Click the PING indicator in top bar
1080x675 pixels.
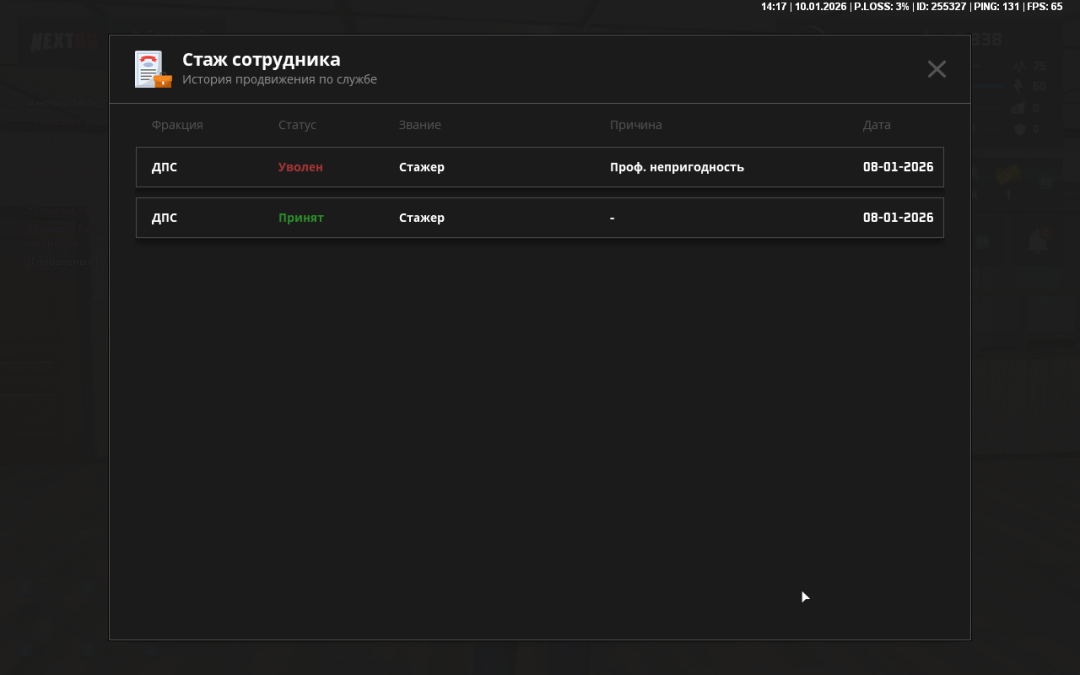click(x=995, y=6)
